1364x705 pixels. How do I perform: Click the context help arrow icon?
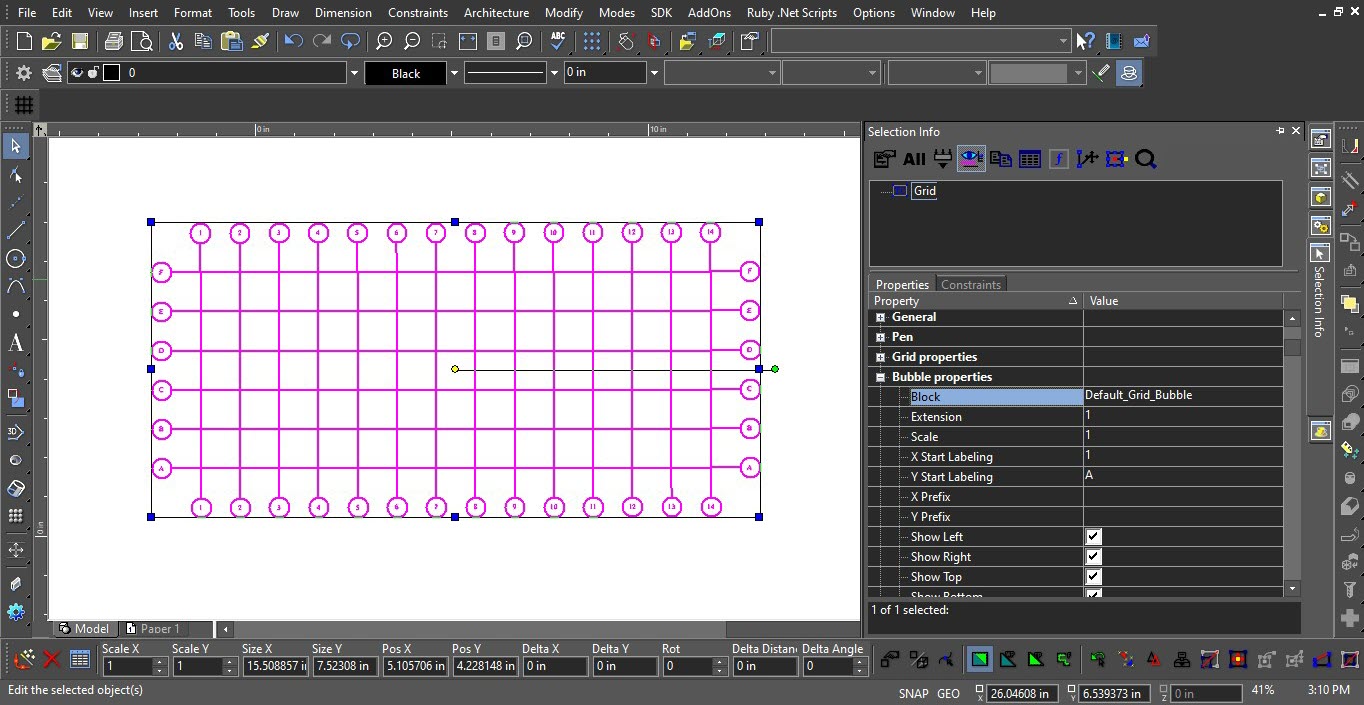pos(1086,41)
